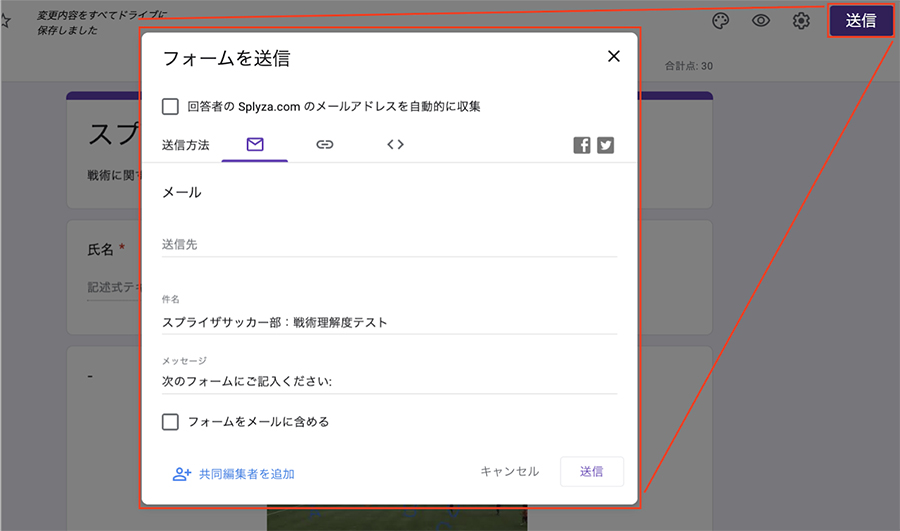
Task: Click the 送信 button in the dialog
Action: click(x=592, y=472)
